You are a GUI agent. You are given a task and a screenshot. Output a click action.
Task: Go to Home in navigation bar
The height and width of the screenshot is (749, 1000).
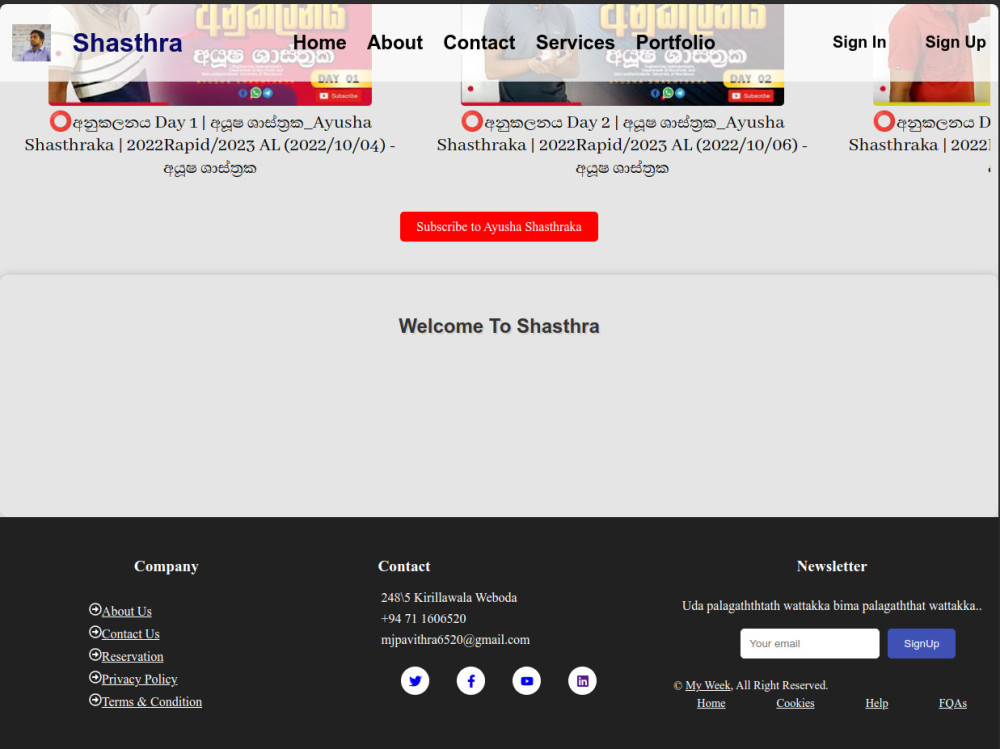tap(320, 42)
